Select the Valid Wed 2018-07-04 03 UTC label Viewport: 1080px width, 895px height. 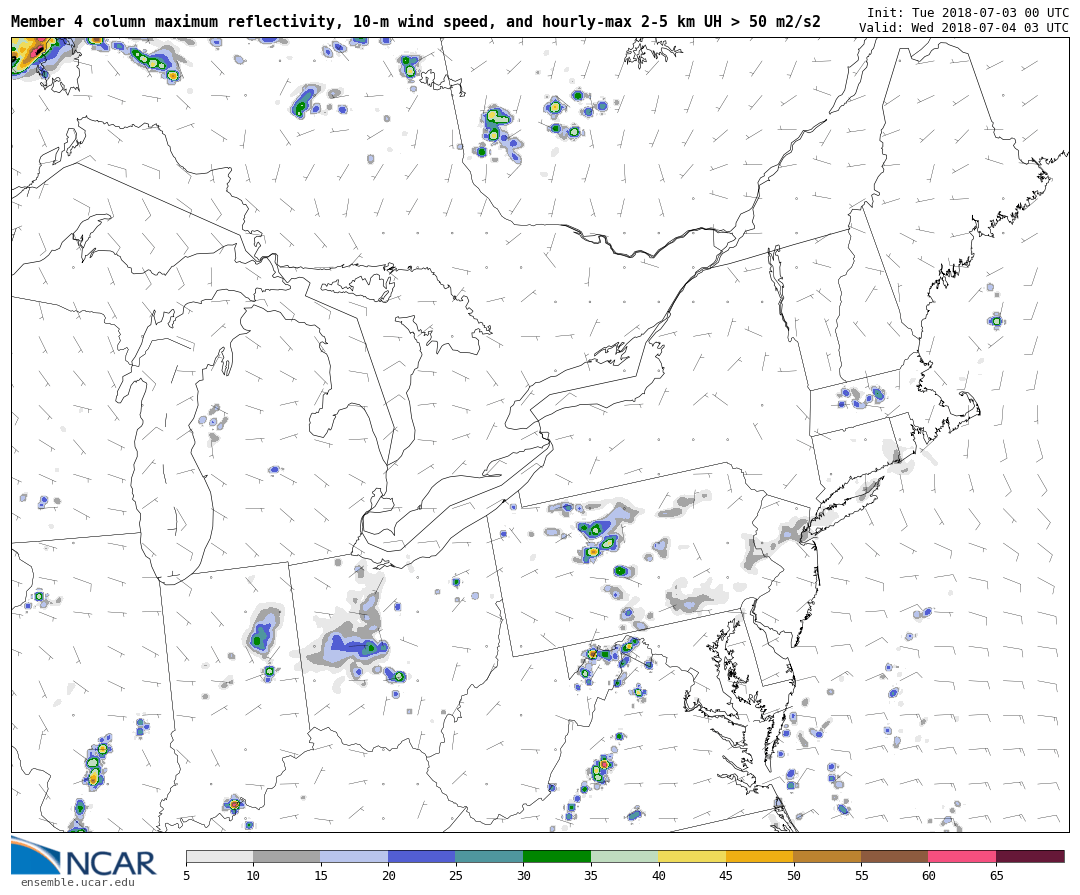pos(963,28)
